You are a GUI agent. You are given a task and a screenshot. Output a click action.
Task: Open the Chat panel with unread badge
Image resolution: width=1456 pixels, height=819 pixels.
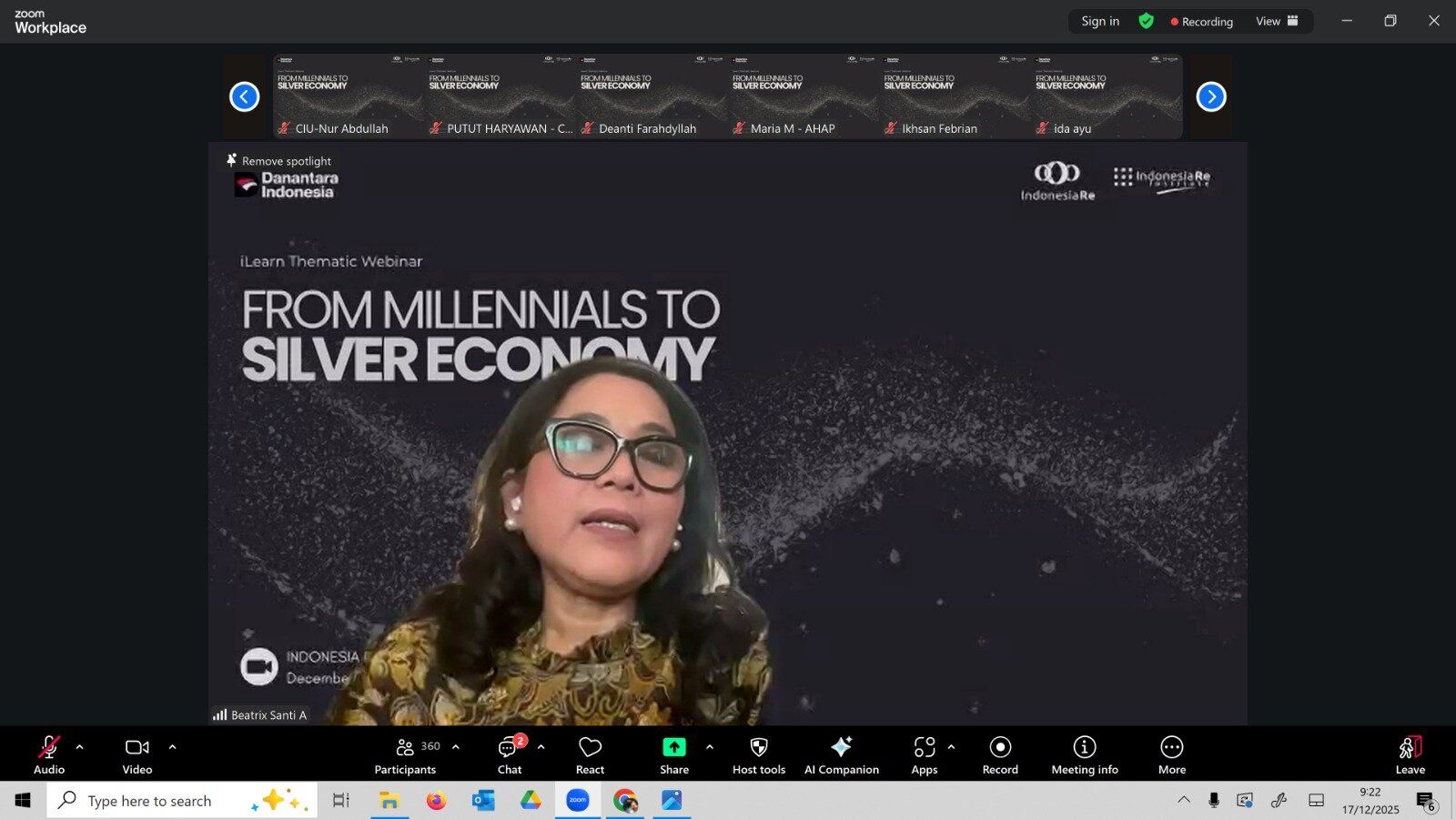(x=509, y=754)
